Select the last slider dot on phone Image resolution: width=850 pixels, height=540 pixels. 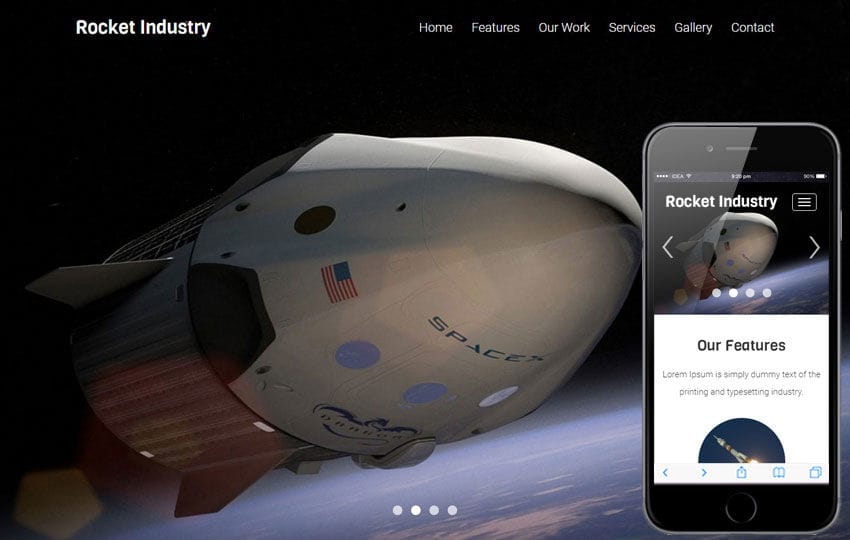coord(767,293)
